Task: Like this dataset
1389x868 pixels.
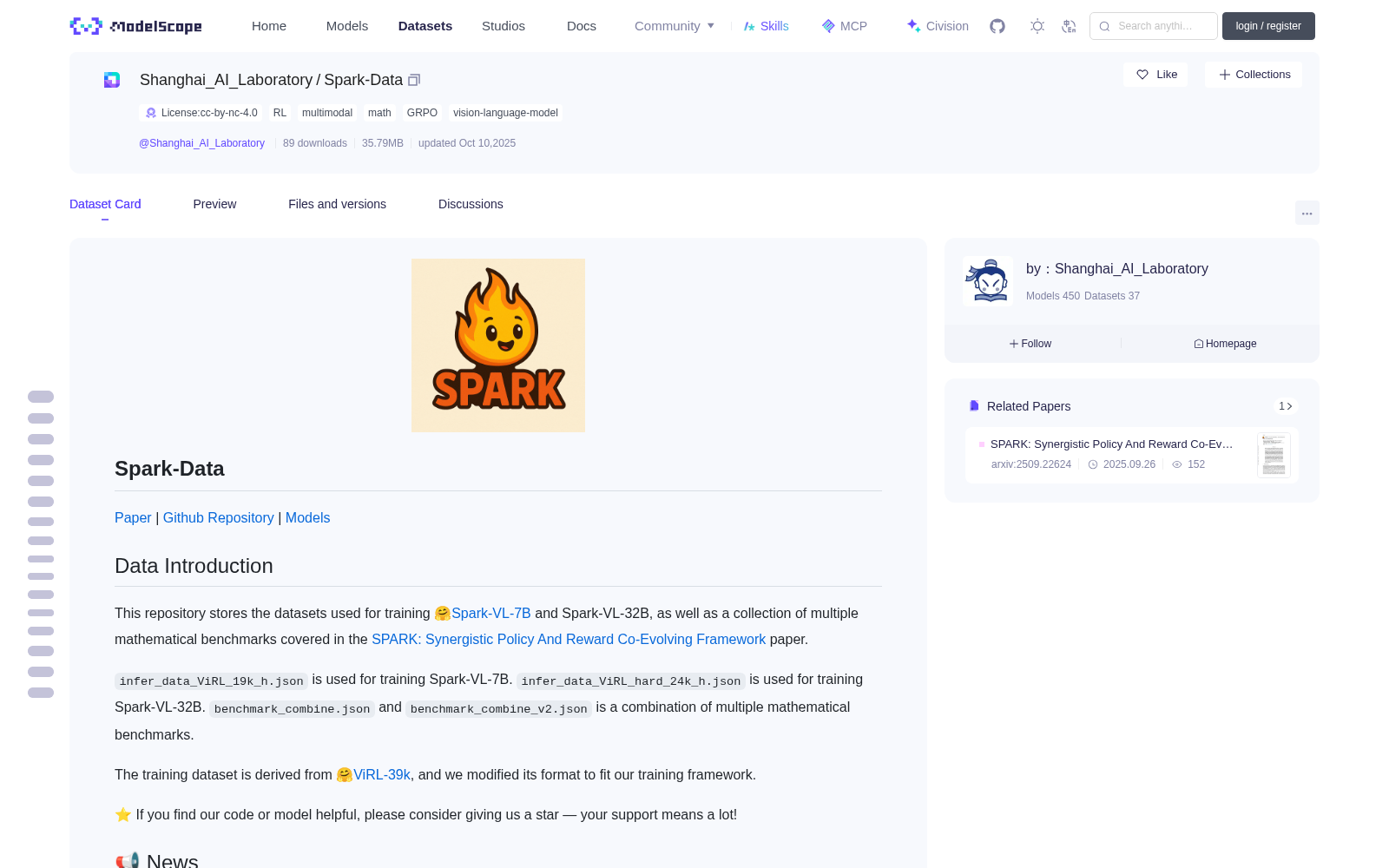Action: (1156, 75)
